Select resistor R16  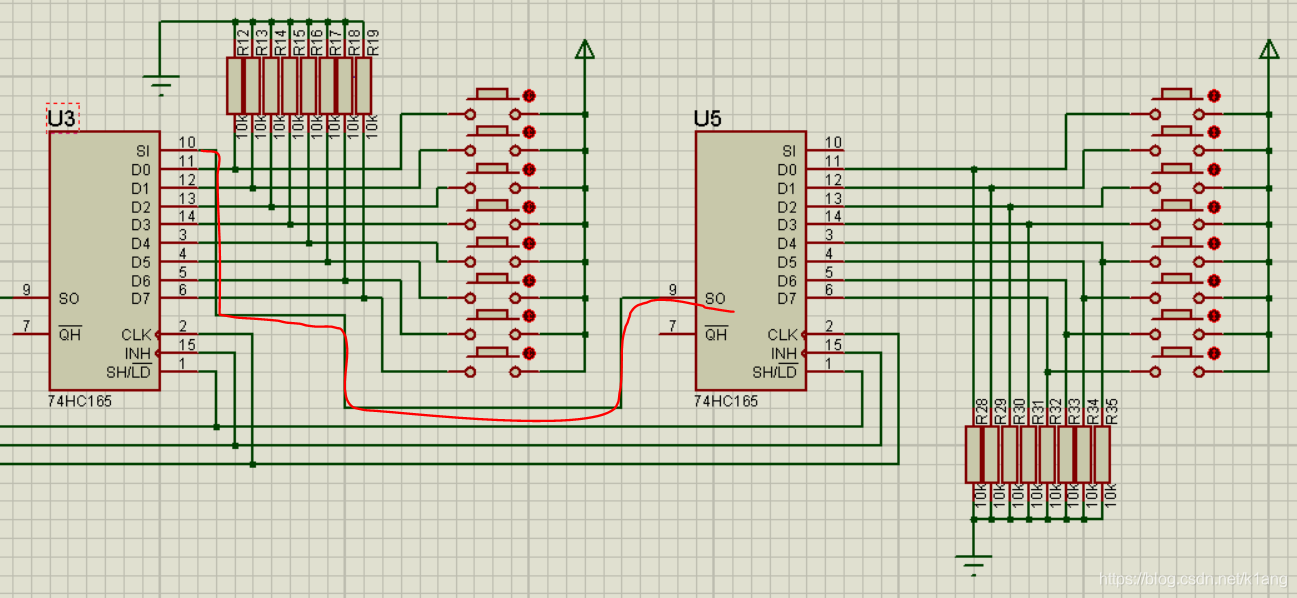(x=309, y=85)
